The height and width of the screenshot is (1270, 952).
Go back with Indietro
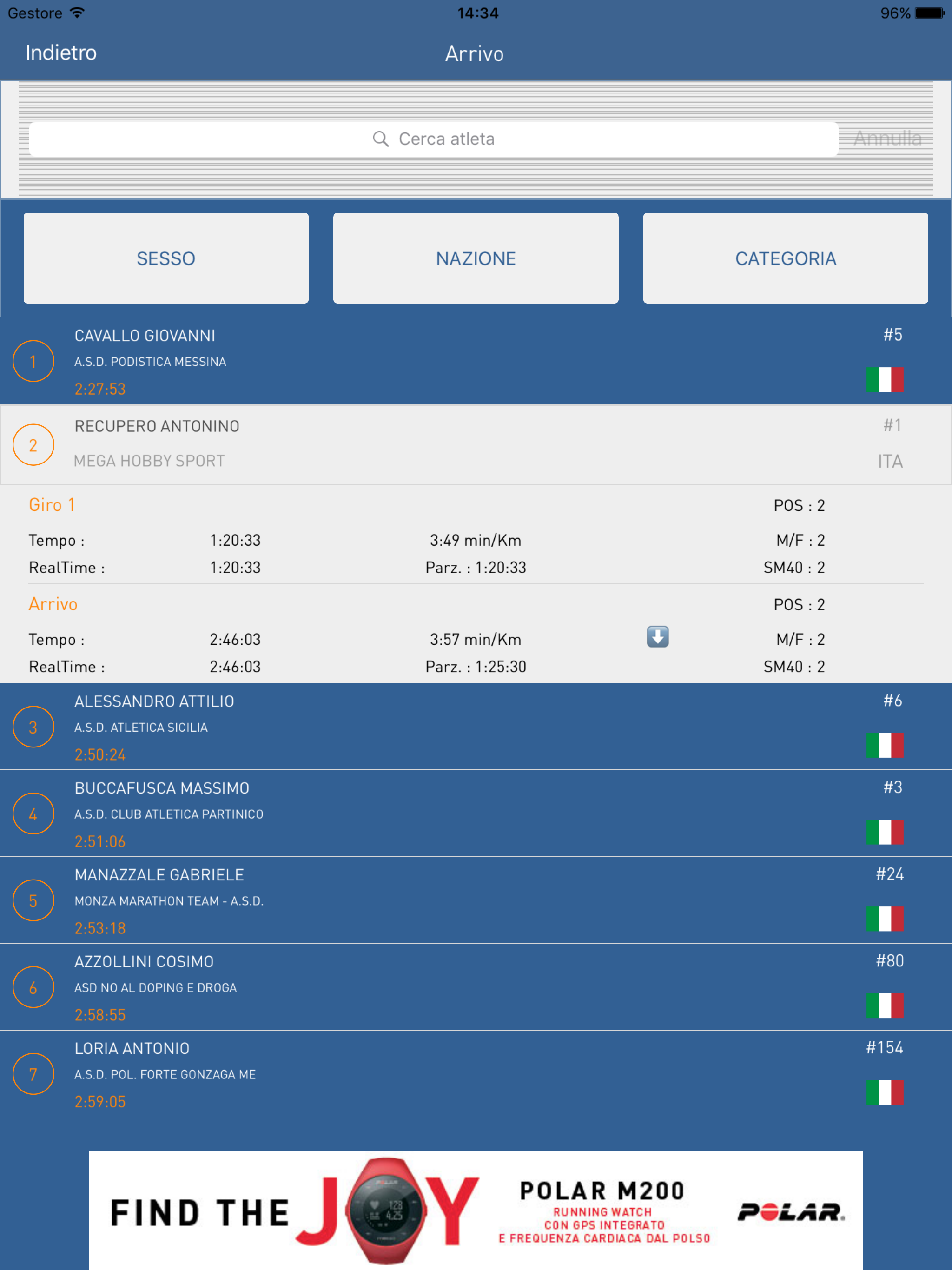(61, 53)
